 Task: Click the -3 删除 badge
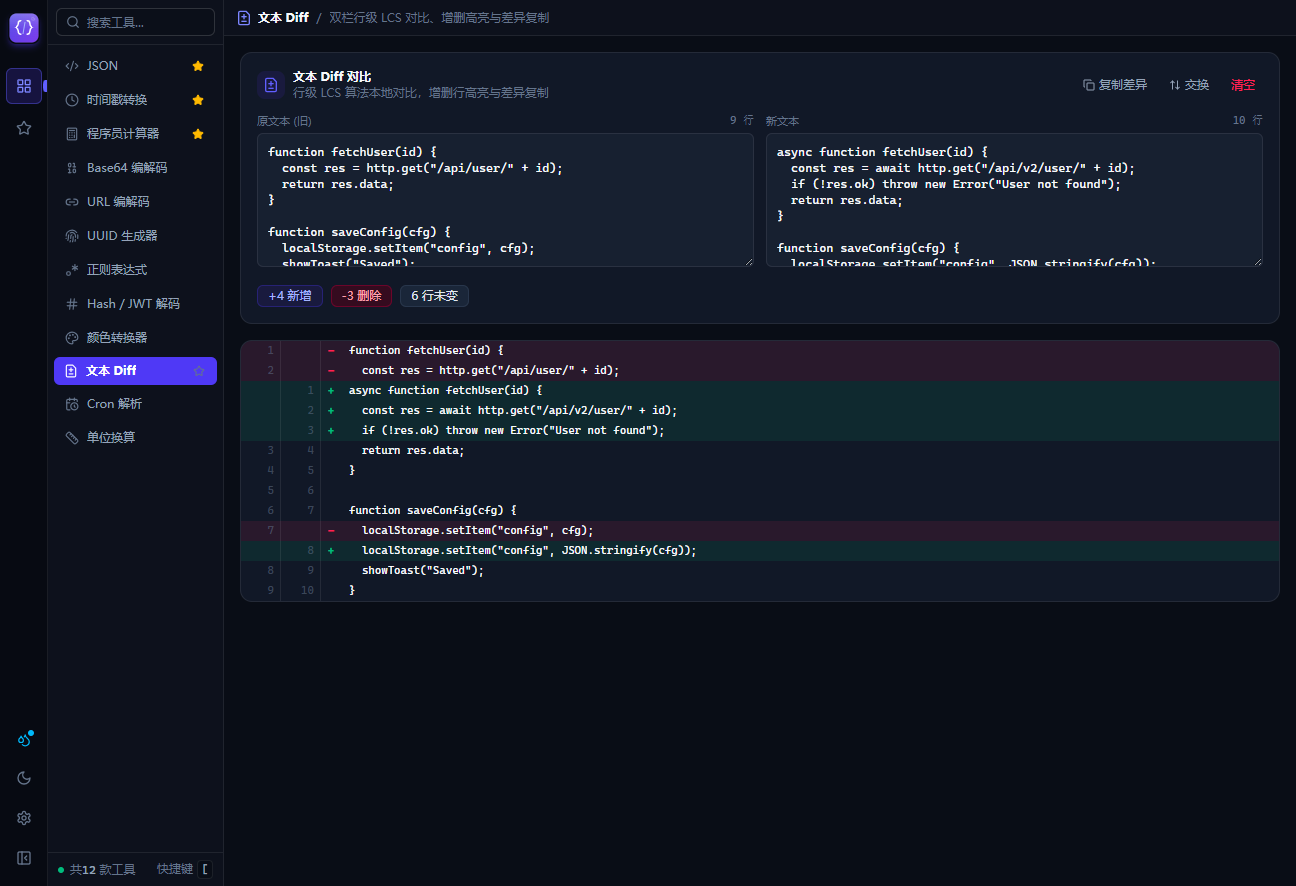[x=361, y=296]
